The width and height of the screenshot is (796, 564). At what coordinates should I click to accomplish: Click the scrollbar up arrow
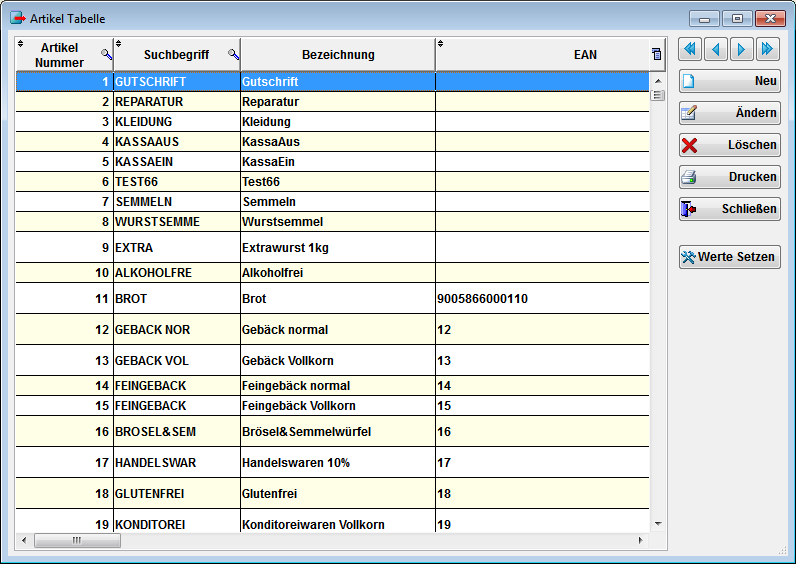pyautogui.click(x=658, y=81)
